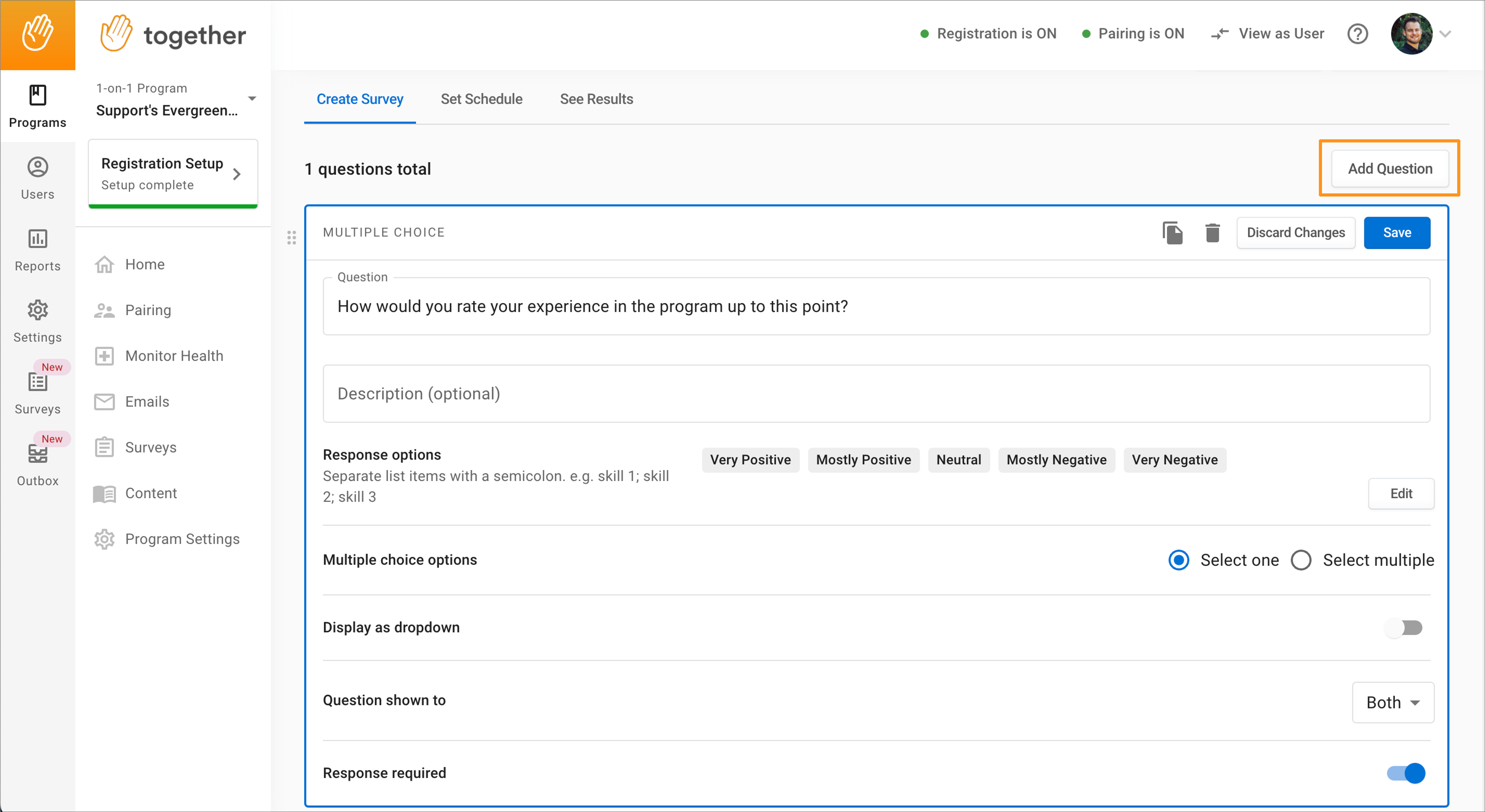Open the help question mark icon
The height and width of the screenshot is (812, 1485).
[x=1358, y=33]
